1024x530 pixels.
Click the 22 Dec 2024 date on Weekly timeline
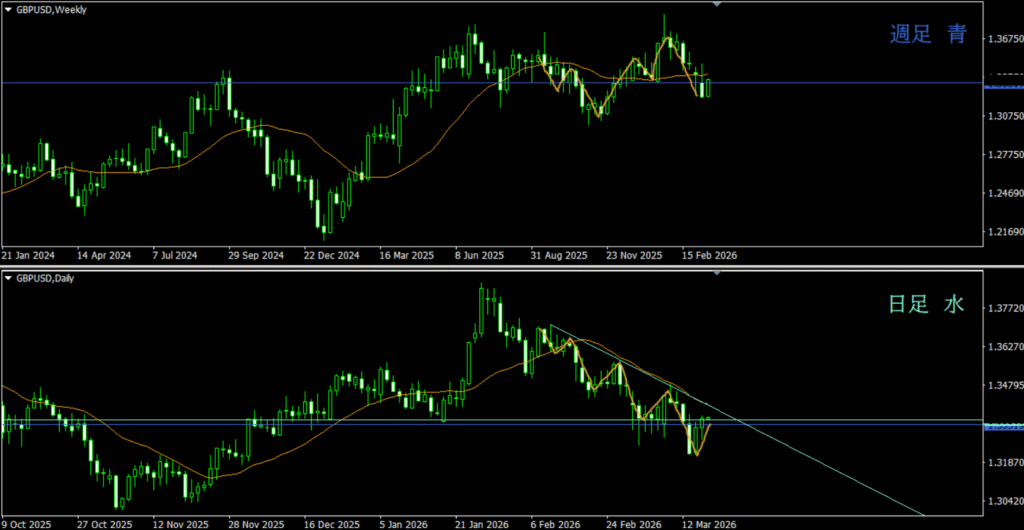pos(331,255)
